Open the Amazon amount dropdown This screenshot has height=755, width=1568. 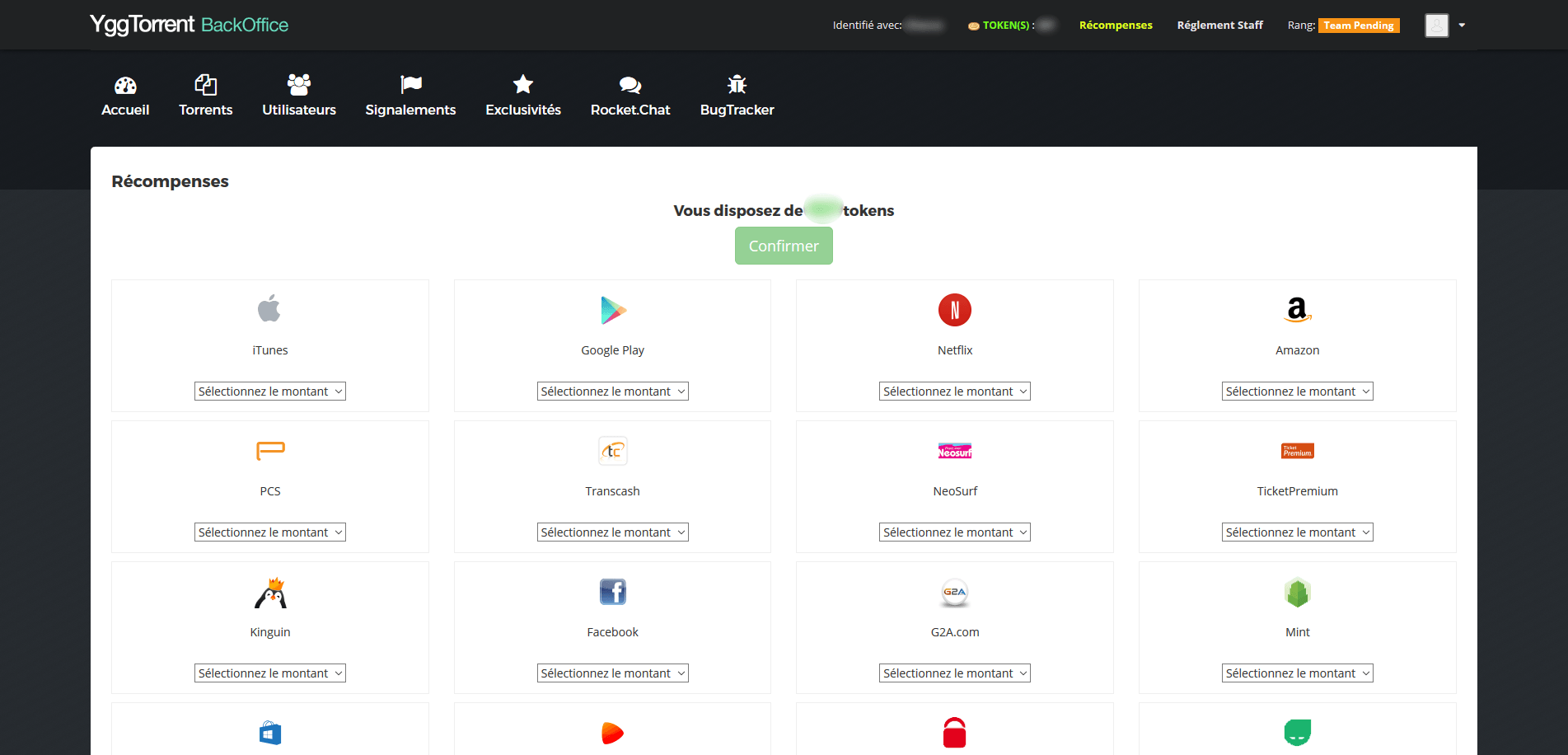(x=1298, y=392)
